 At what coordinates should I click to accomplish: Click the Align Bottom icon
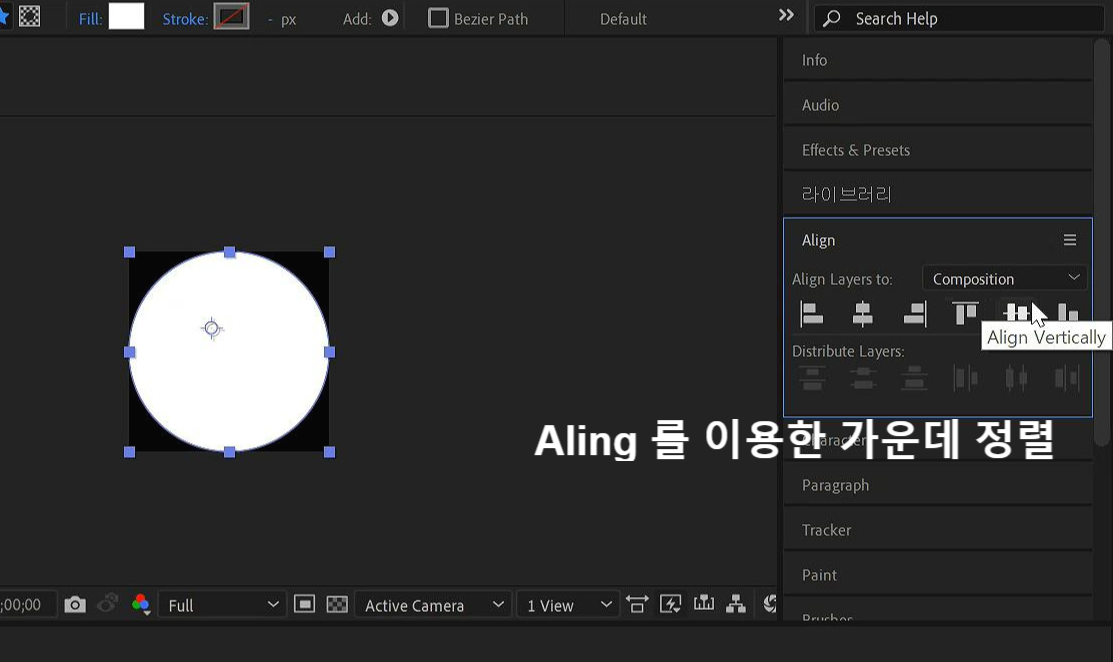point(1068,313)
